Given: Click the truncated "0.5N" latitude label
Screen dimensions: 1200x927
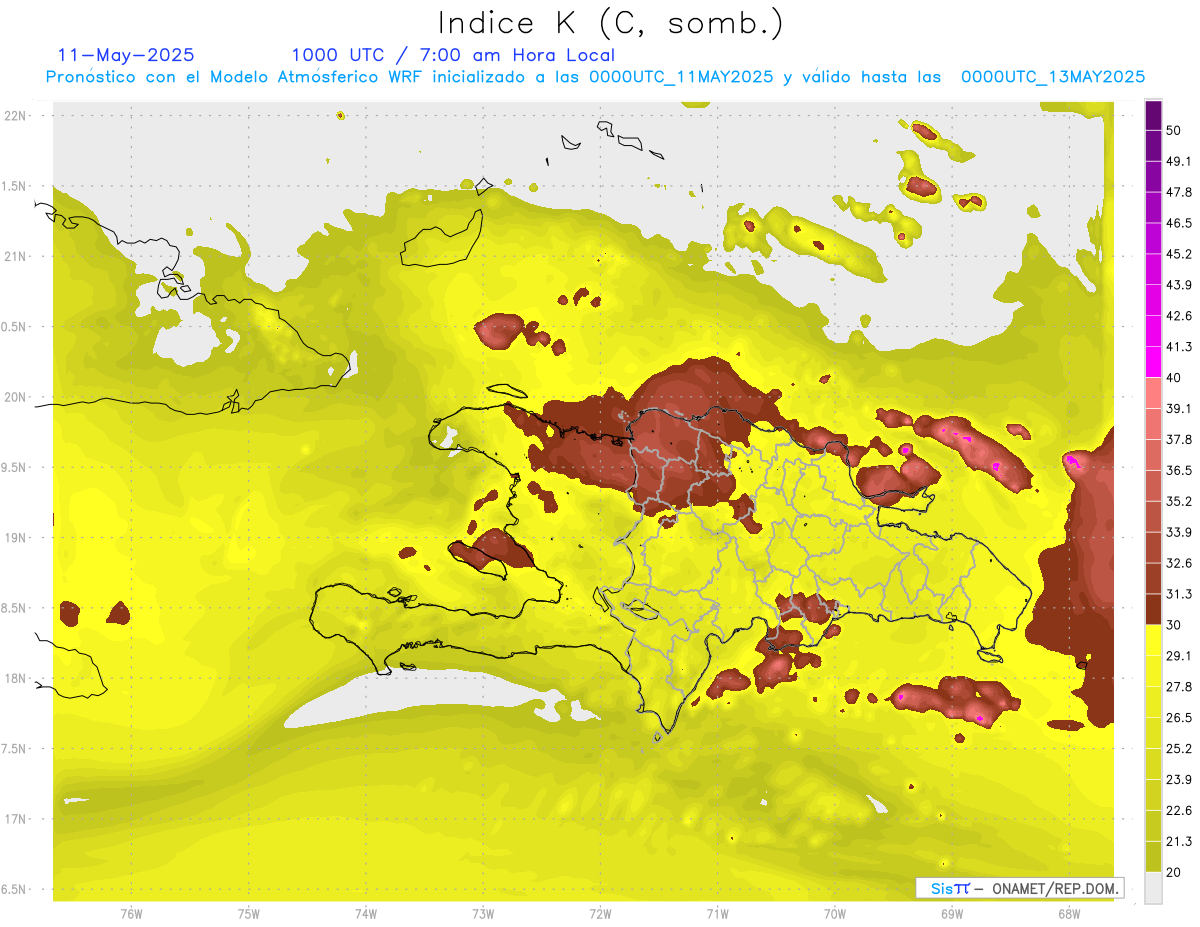Looking at the screenshot, I should 14,327.
